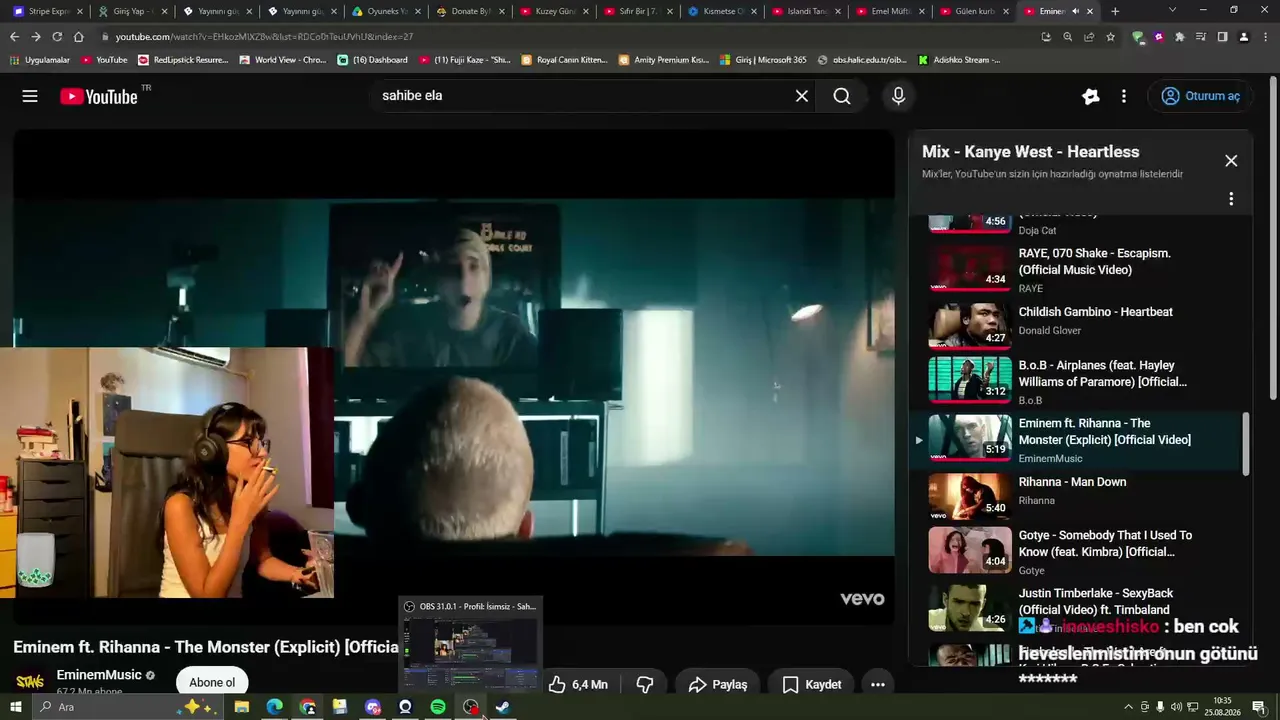Viewport: 1280px width, 720px height.
Task: Switch to the Gülen kurbağa tab
Action: coord(975,11)
